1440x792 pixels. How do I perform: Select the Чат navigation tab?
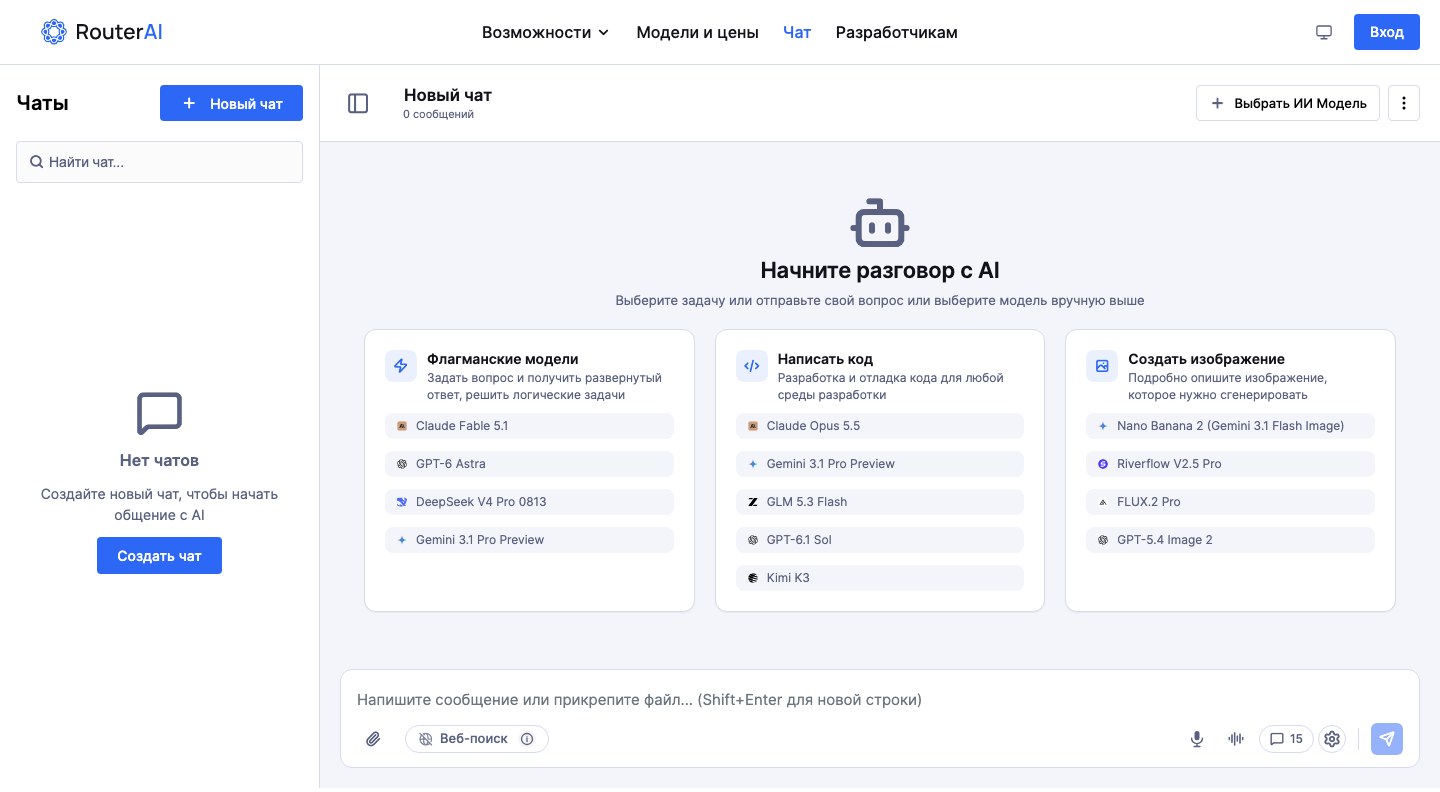pos(797,32)
